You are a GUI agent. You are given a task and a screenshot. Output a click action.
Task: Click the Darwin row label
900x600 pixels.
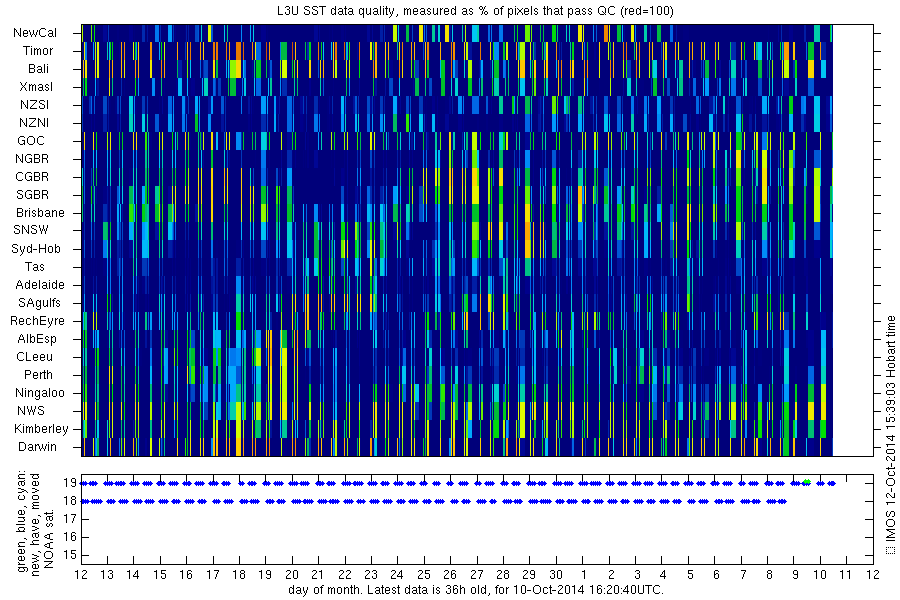point(37,447)
